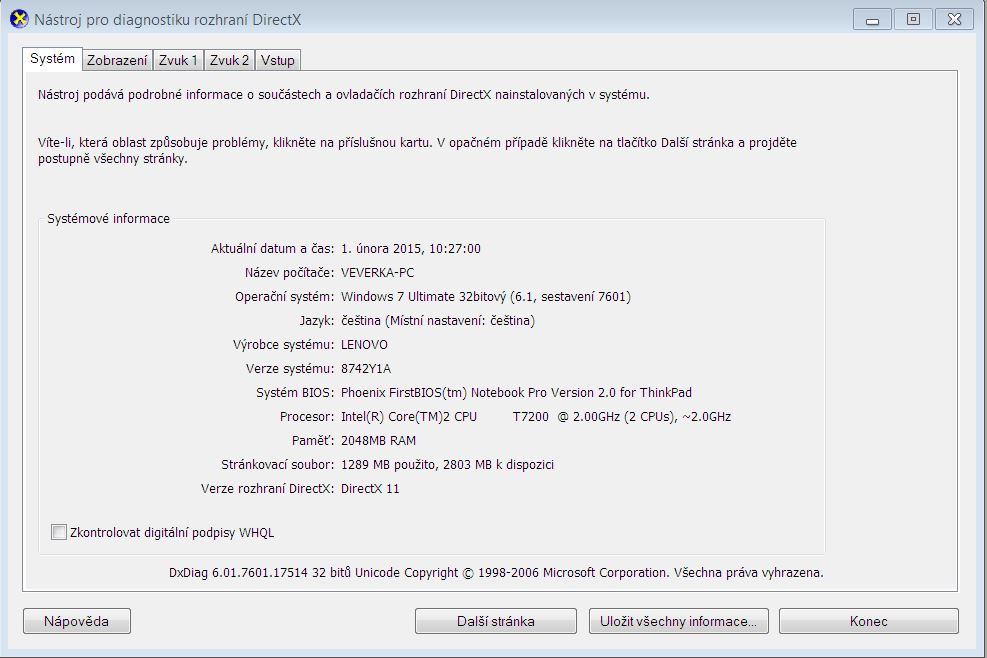Image resolution: width=987 pixels, height=658 pixels.
Task: Click the language value čeština
Action: (437, 320)
